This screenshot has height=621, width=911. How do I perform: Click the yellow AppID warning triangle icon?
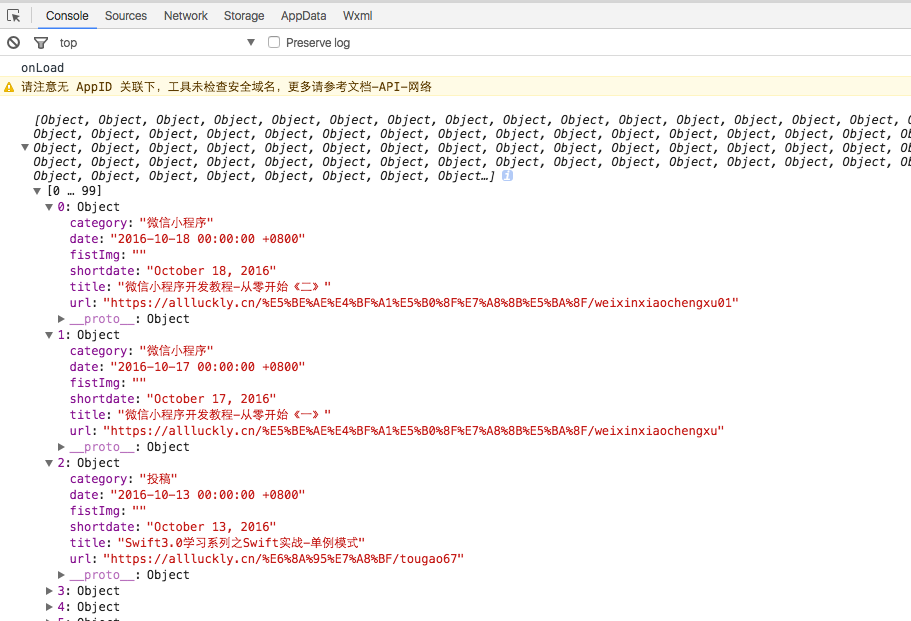(10, 88)
